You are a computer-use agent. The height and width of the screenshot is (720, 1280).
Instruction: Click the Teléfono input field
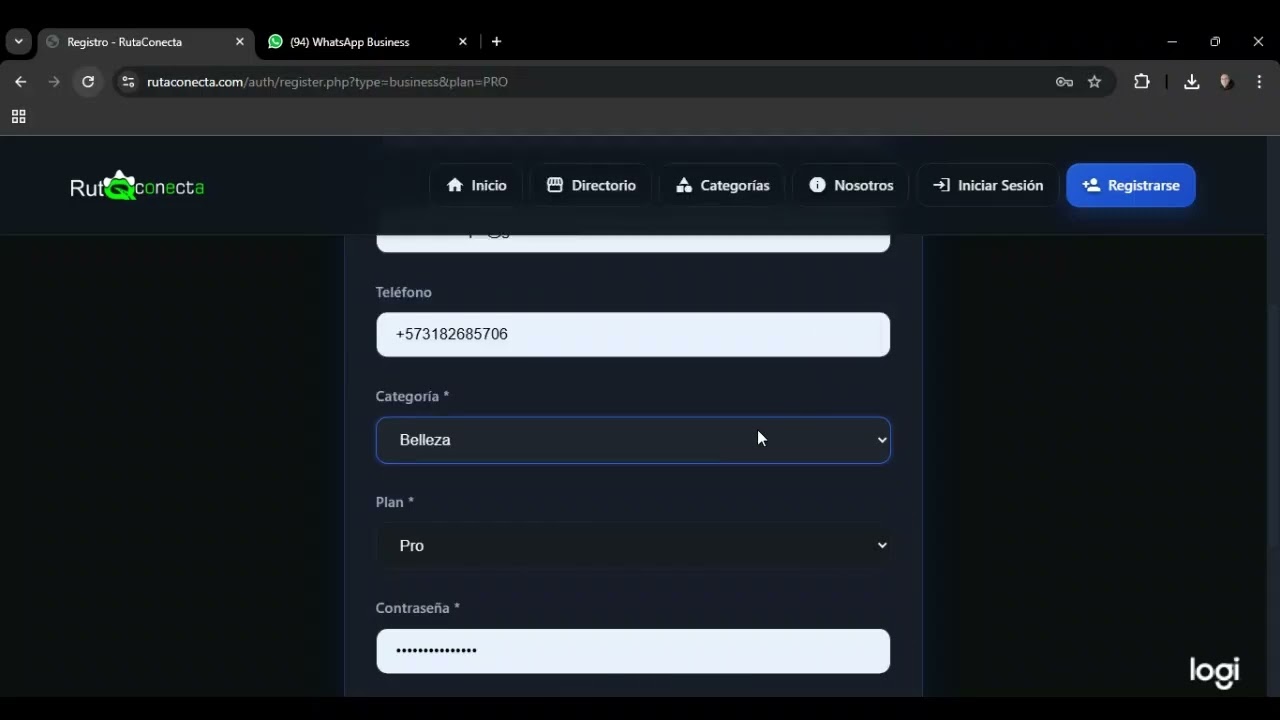pyautogui.click(x=633, y=334)
